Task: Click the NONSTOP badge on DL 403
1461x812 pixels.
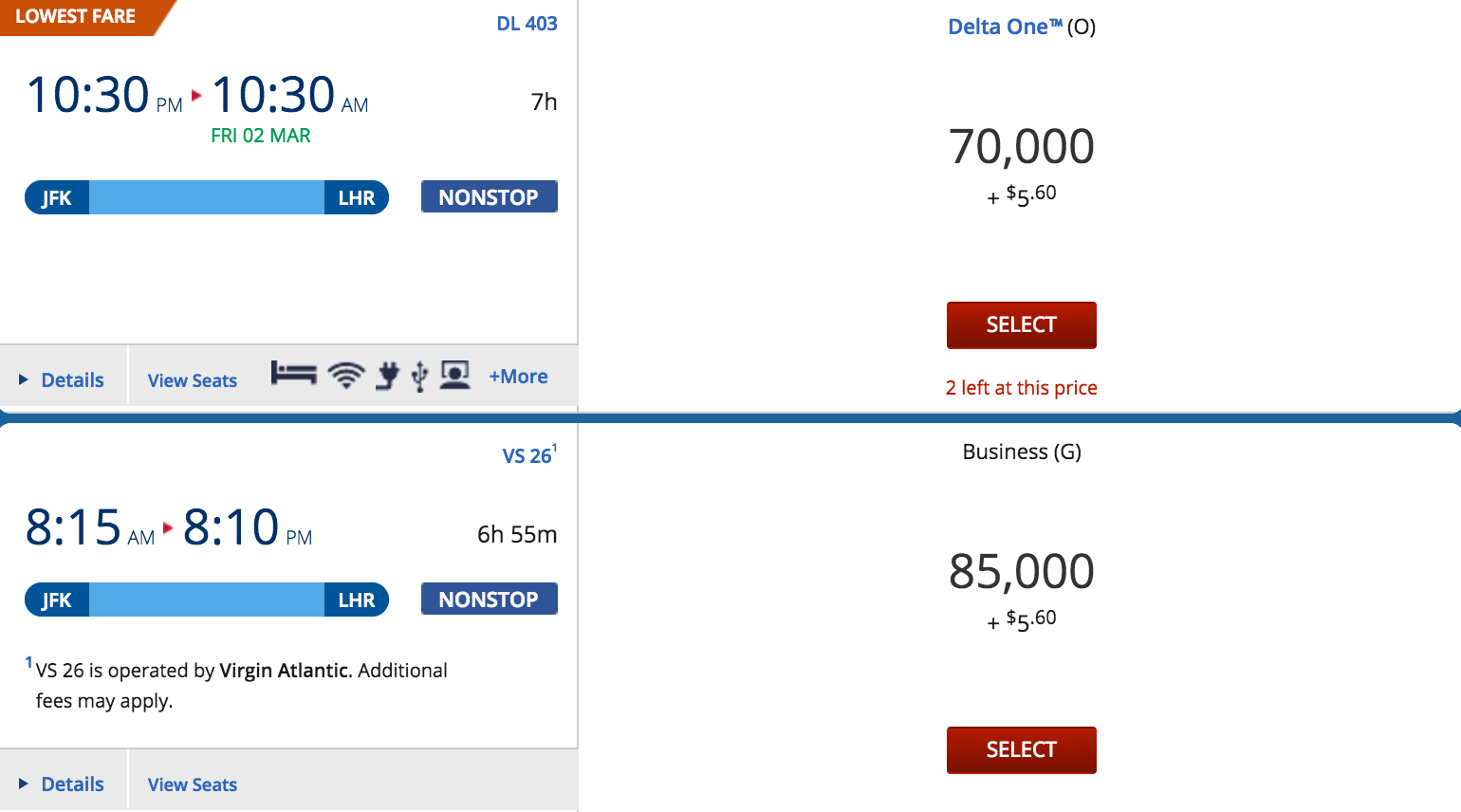Action: [489, 197]
